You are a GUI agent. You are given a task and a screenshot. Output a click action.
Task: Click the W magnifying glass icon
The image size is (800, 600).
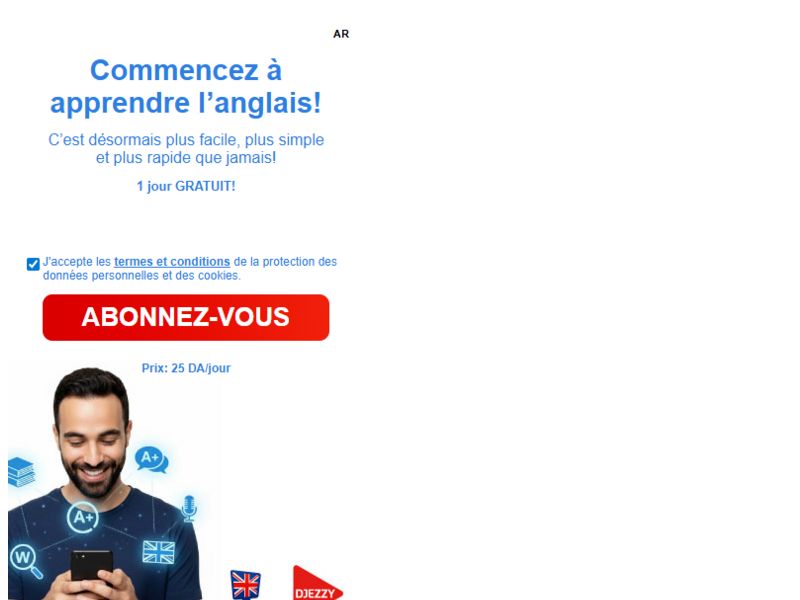point(26,561)
